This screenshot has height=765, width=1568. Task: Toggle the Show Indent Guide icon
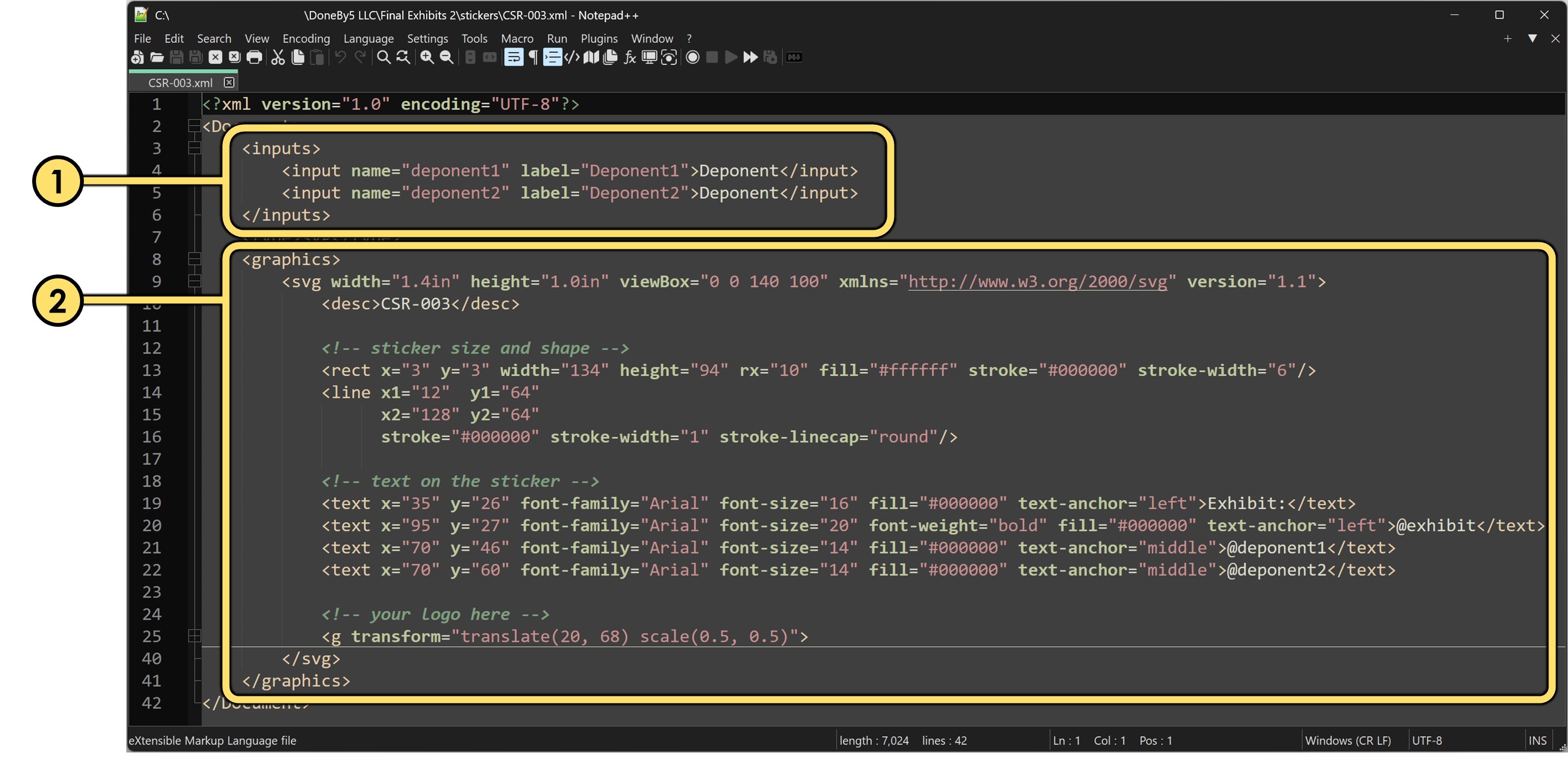553,58
